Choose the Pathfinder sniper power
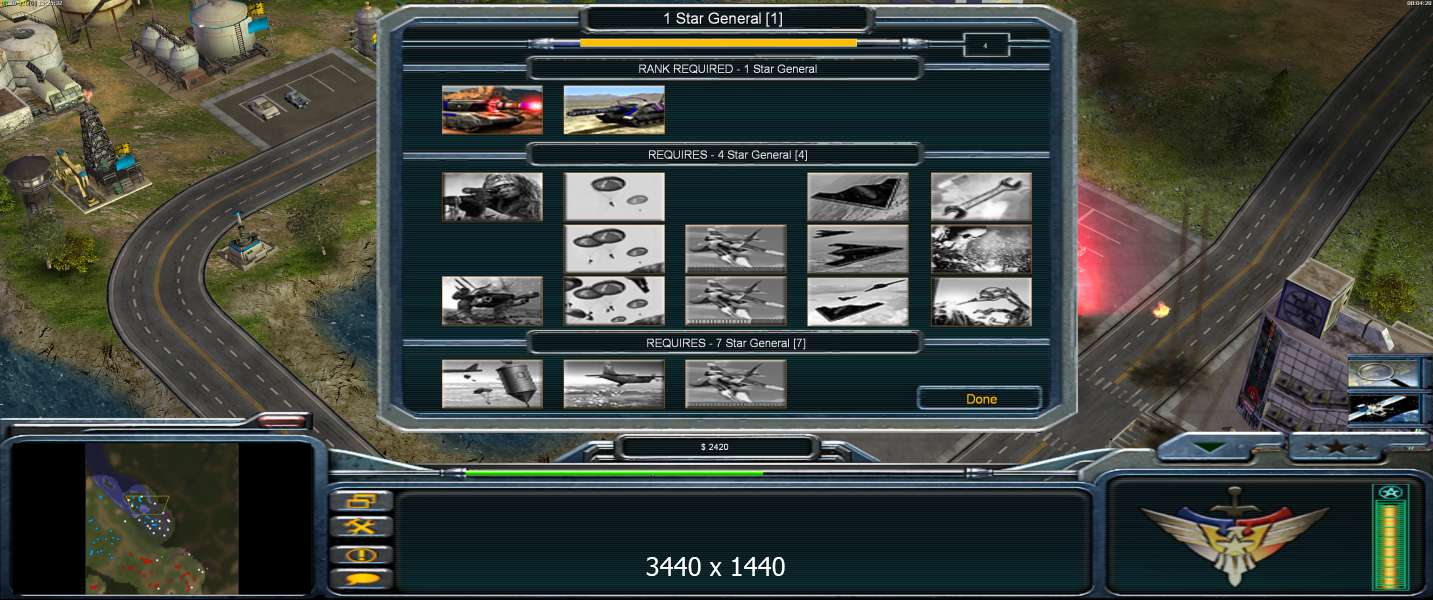The height and width of the screenshot is (600, 1433). [x=493, y=197]
